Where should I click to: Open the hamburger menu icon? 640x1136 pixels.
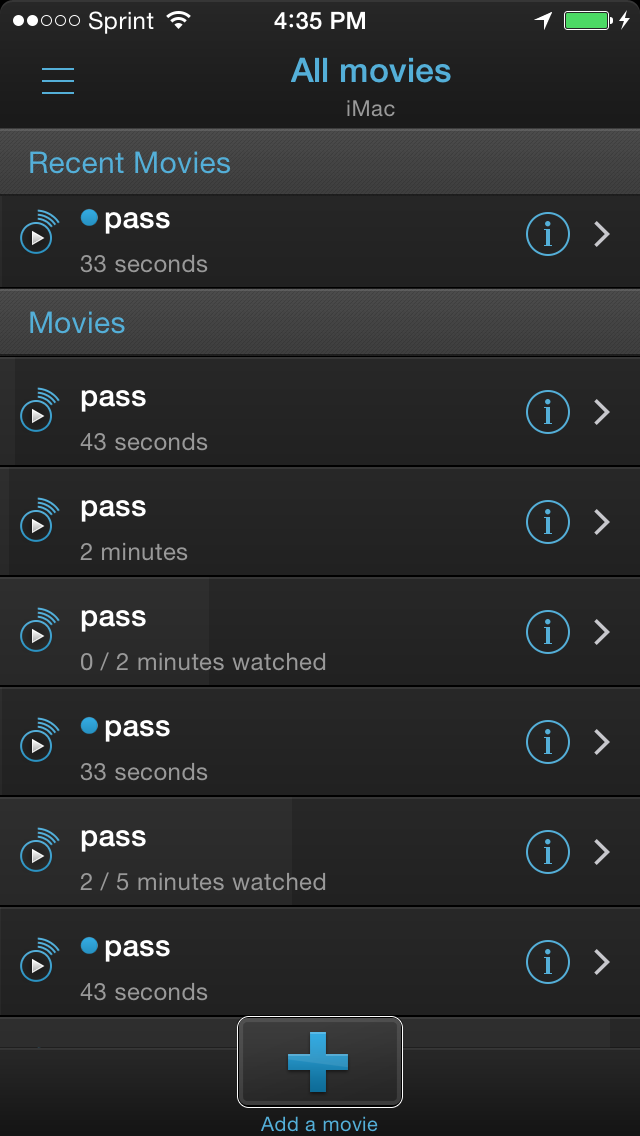click(x=58, y=80)
